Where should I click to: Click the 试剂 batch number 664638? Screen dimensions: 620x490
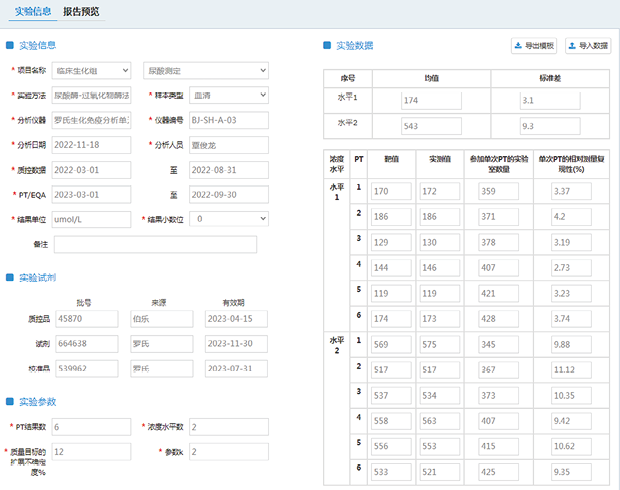[x=87, y=344]
